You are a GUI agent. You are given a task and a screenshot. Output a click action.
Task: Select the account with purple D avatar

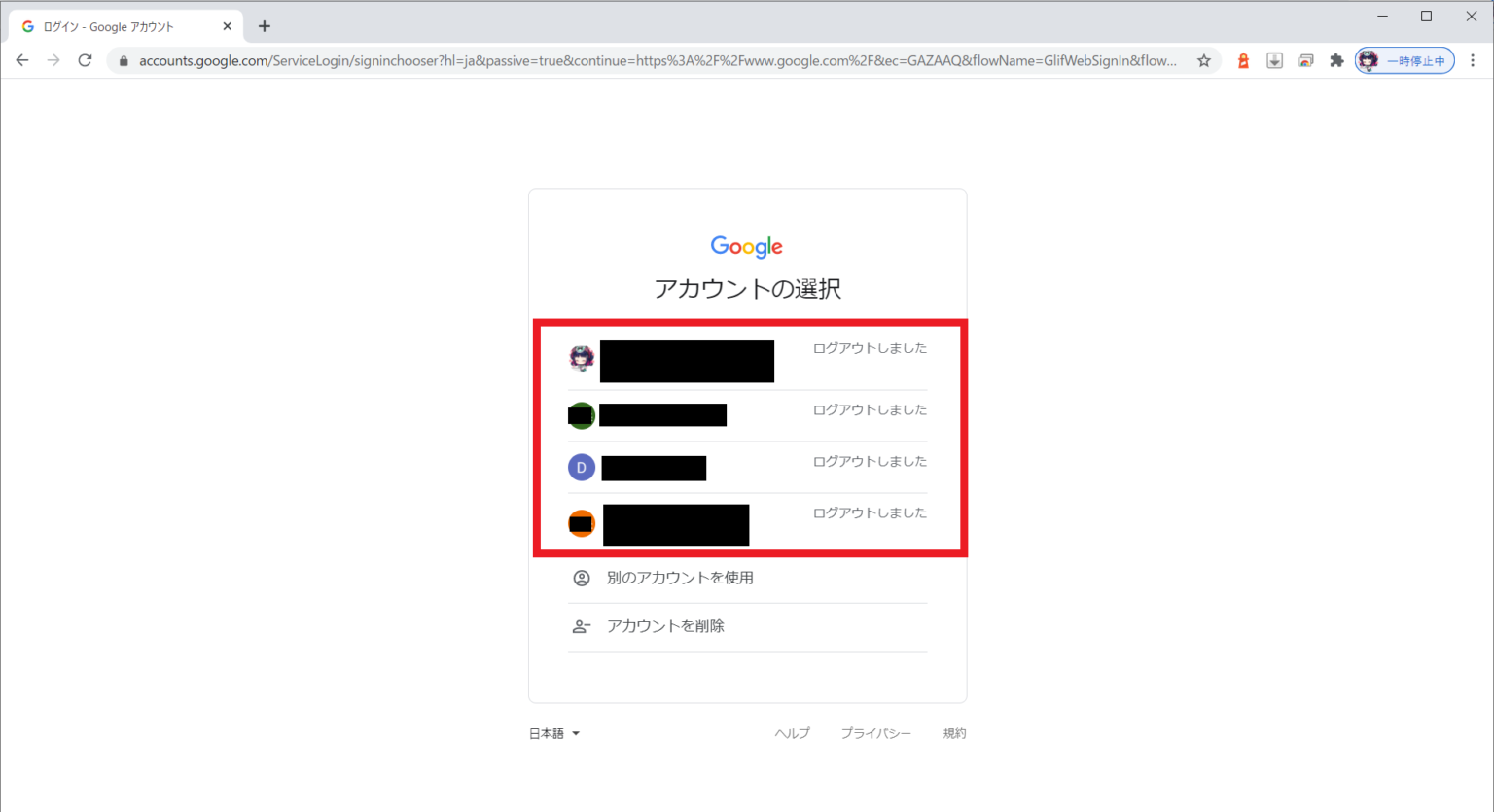coord(747,468)
